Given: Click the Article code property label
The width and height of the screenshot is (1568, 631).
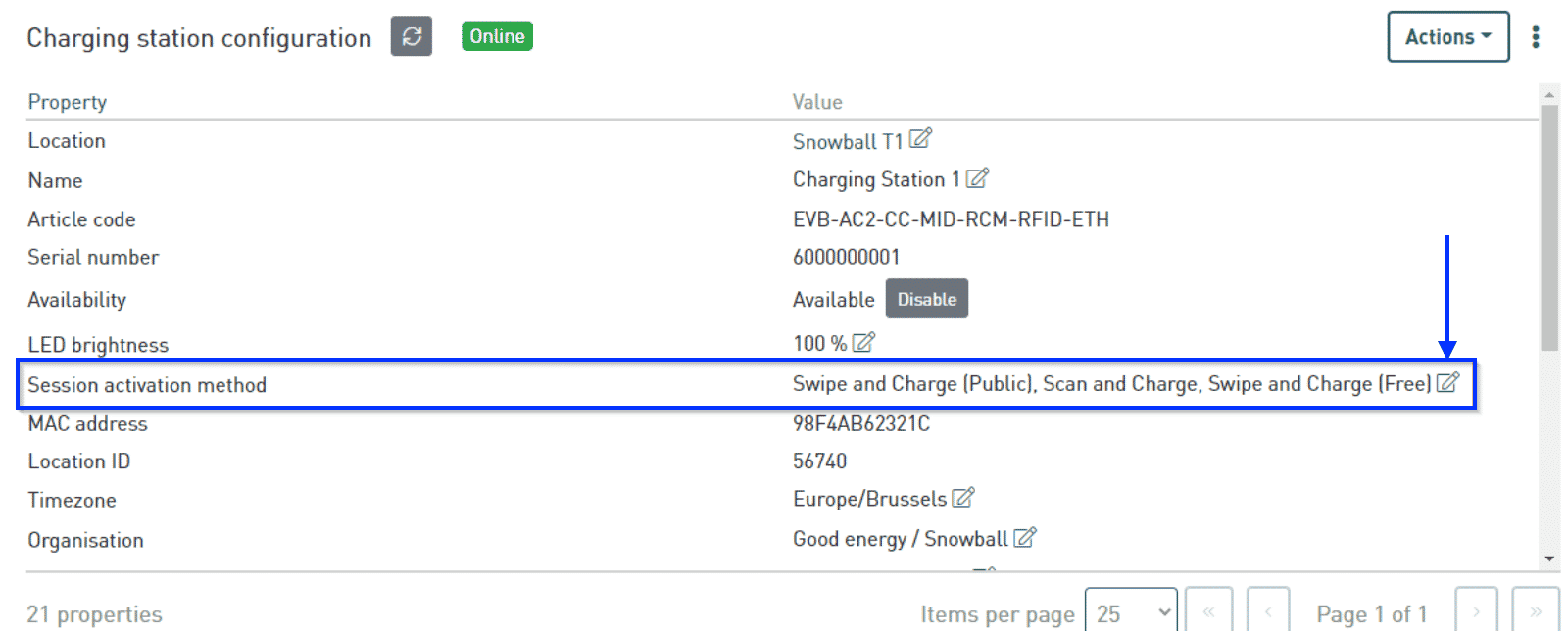Looking at the screenshot, I should click(x=81, y=219).
